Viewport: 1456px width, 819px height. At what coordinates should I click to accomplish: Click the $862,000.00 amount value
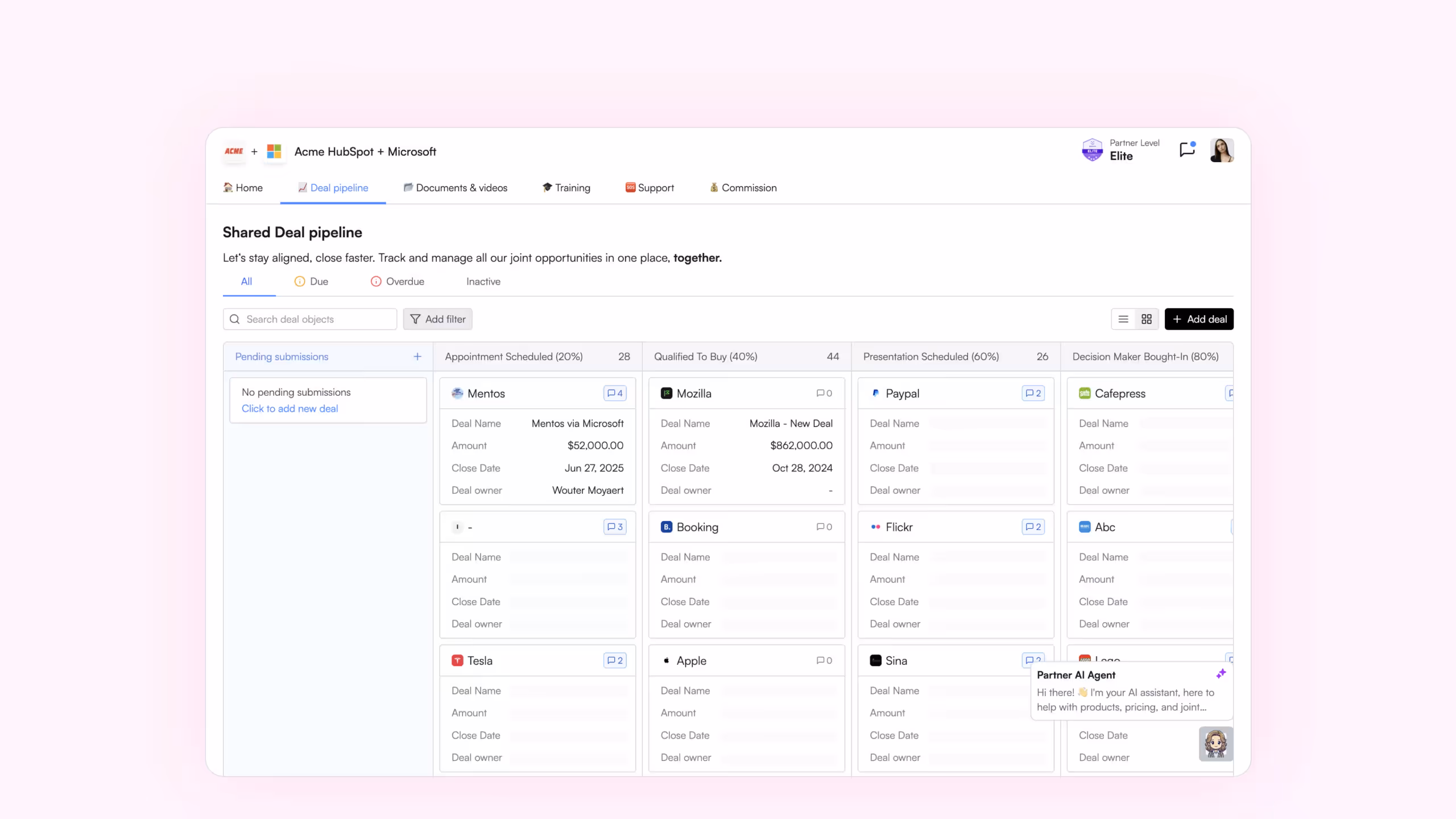[x=801, y=445]
